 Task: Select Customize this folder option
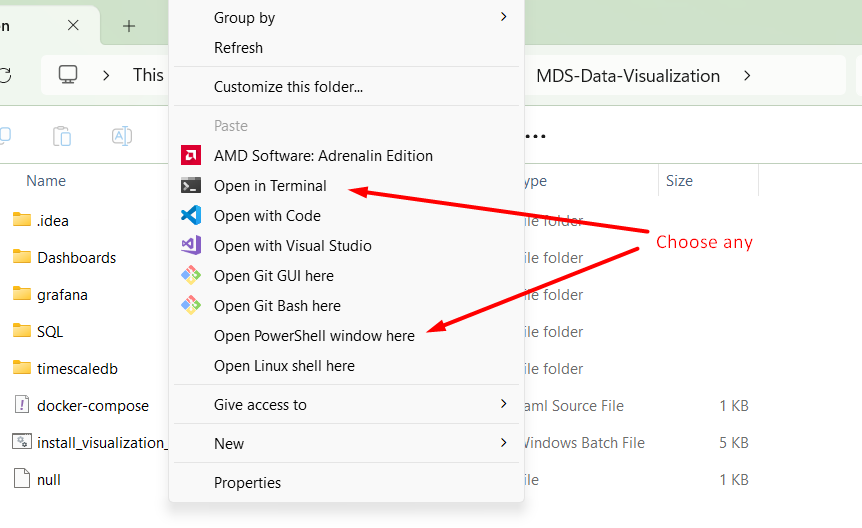click(x=288, y=87)
